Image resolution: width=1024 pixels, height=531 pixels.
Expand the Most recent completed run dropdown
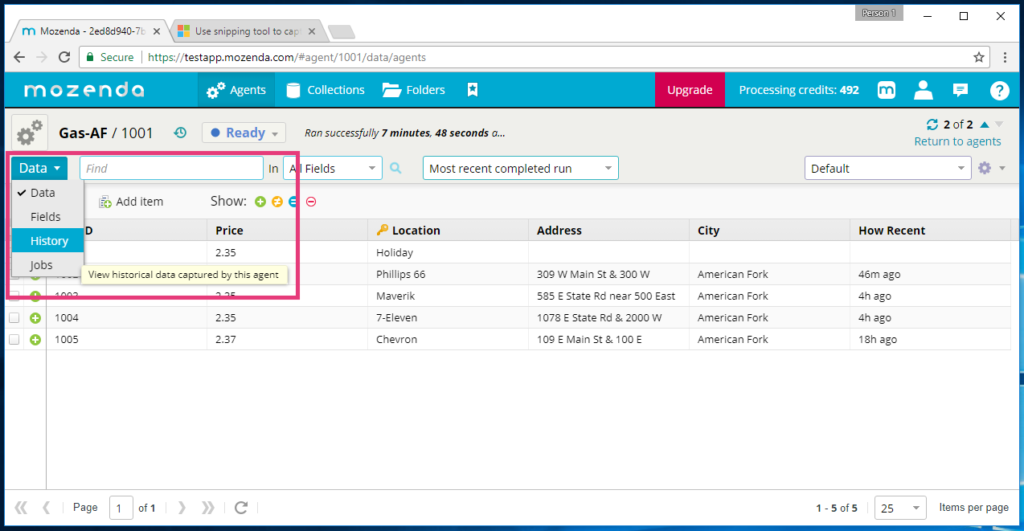(520, 169)
